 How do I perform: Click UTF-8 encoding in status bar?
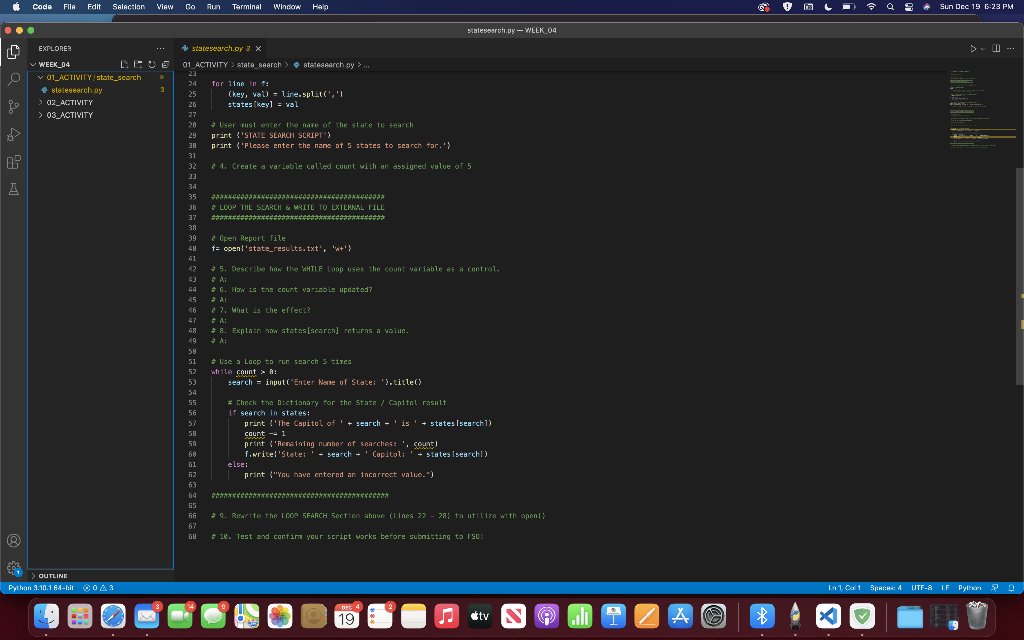tap(923, 588)
